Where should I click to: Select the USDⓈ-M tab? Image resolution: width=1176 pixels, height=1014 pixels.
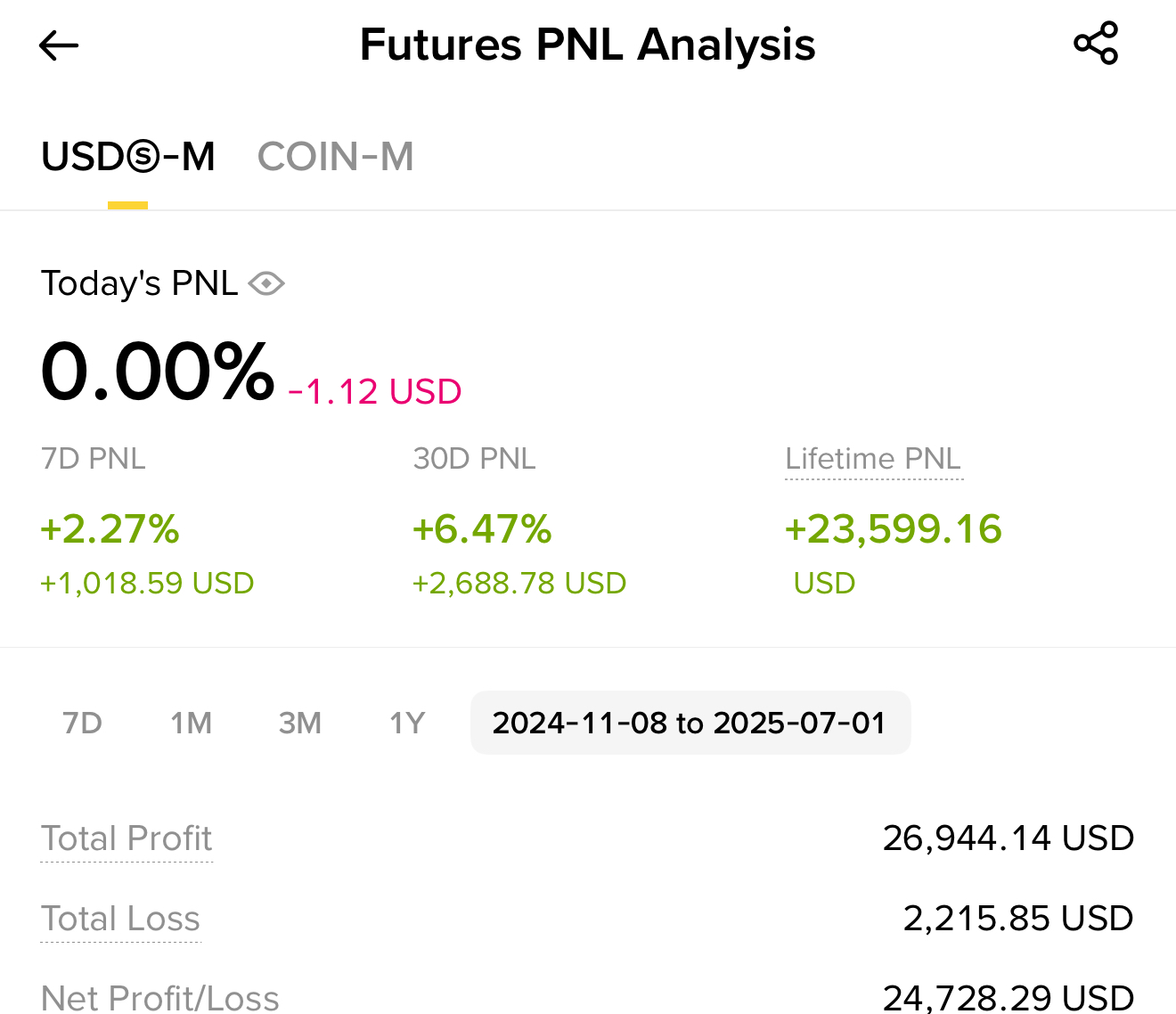click(128, 157)
